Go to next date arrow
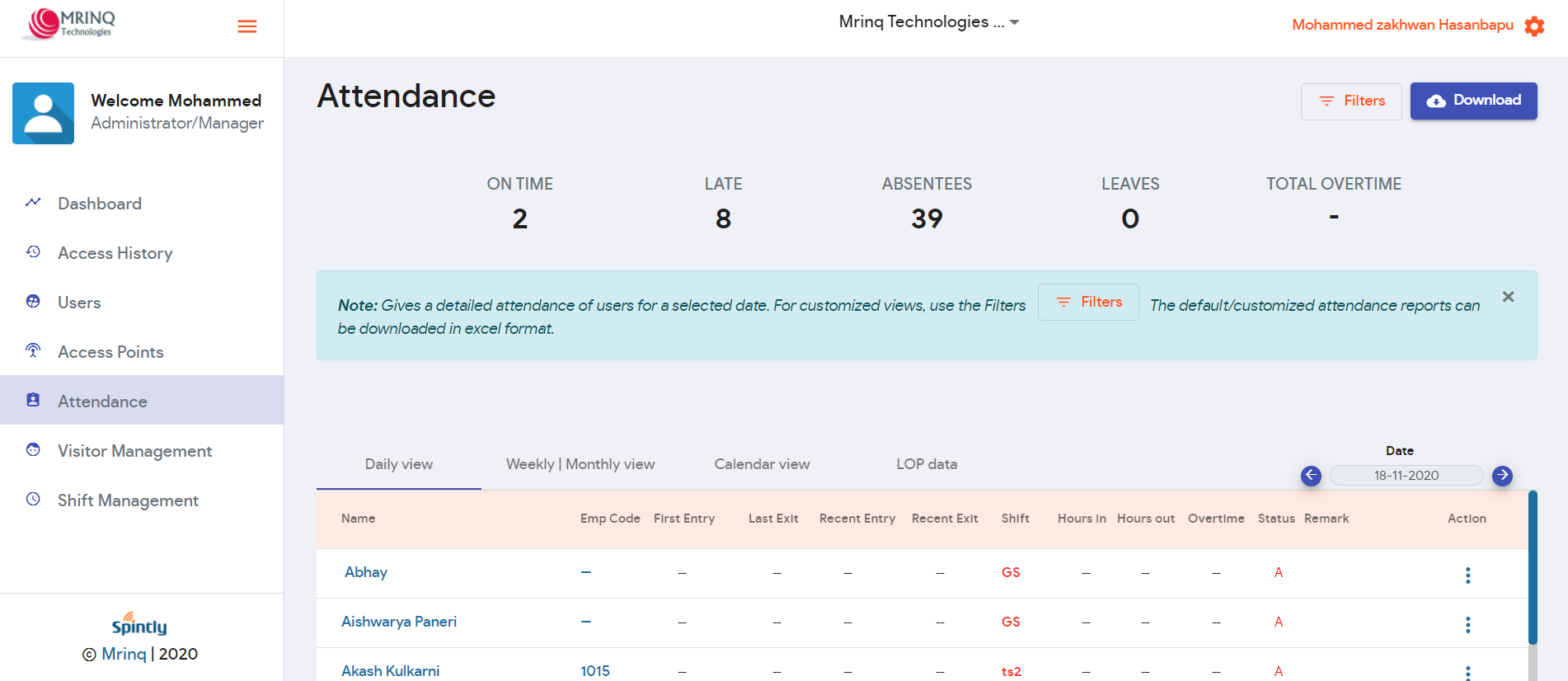Viewport: 1568px width, 681px height. 1502,476
